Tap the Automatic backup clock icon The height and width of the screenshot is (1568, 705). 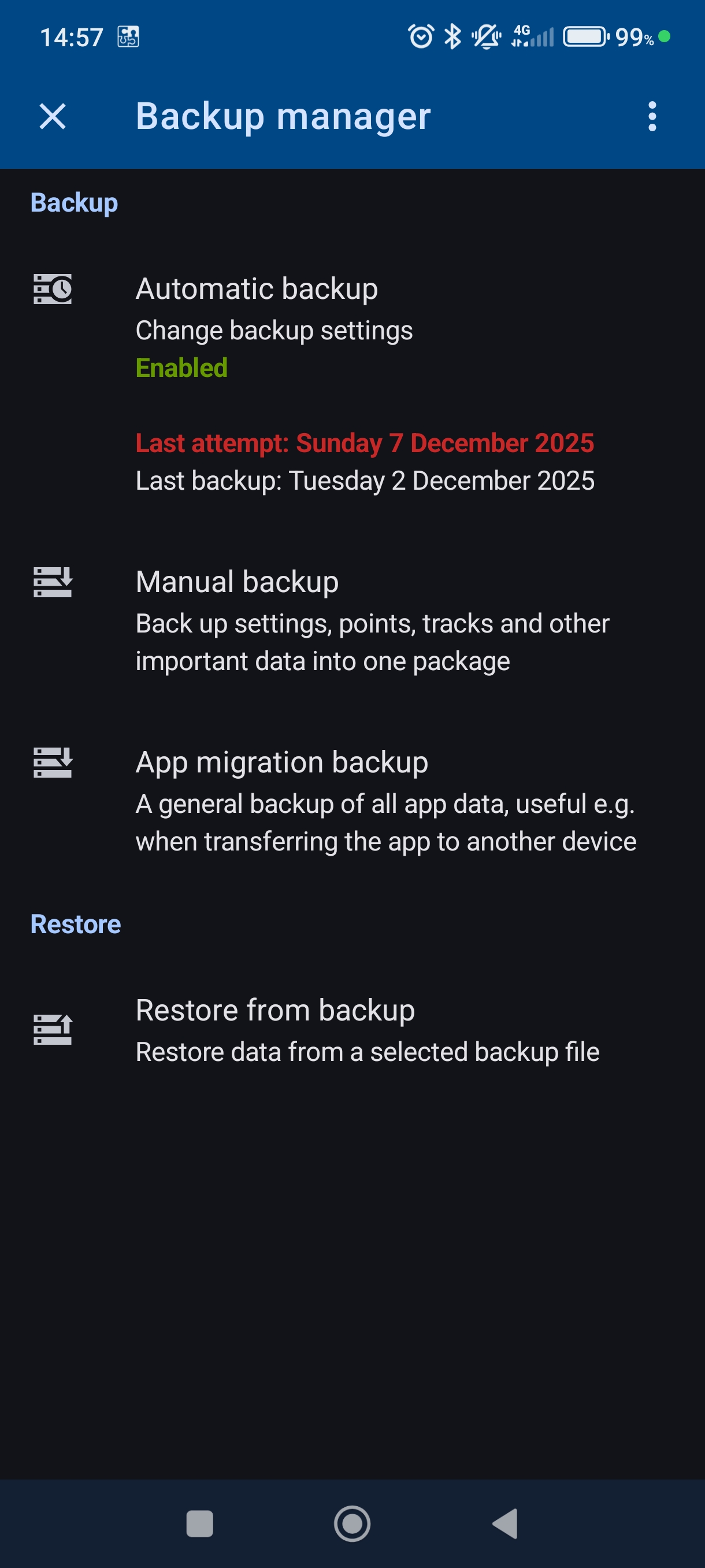point(53,289)
